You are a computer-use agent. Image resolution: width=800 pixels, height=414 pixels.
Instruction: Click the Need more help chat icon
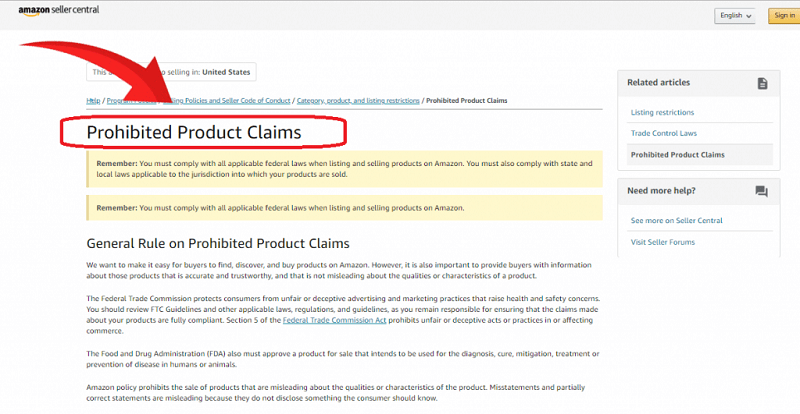pyautogui.click(x=761, y=191)
